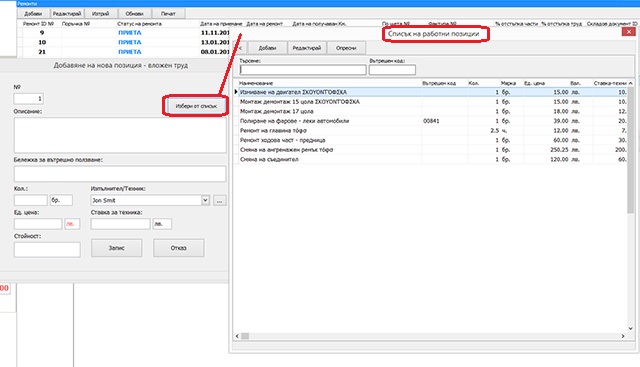
Task: Click vertical scrollbar up arrow
Action: [x=631, y=83]
